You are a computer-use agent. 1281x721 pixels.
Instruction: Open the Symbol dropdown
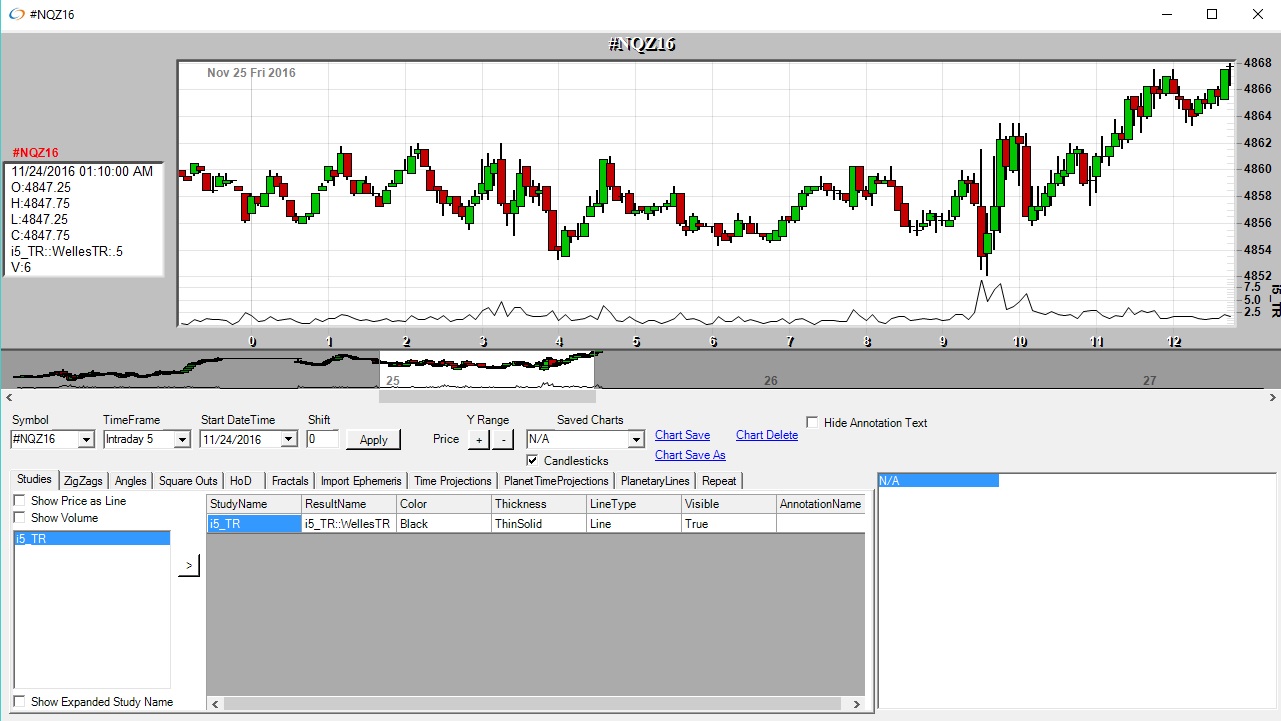point(86,440)
